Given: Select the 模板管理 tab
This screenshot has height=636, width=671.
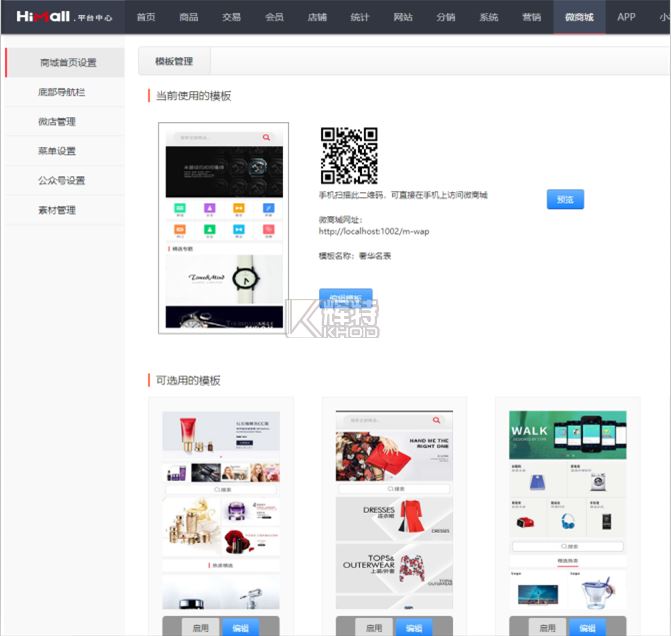Looking at the screenshot, I should point(174,61).
